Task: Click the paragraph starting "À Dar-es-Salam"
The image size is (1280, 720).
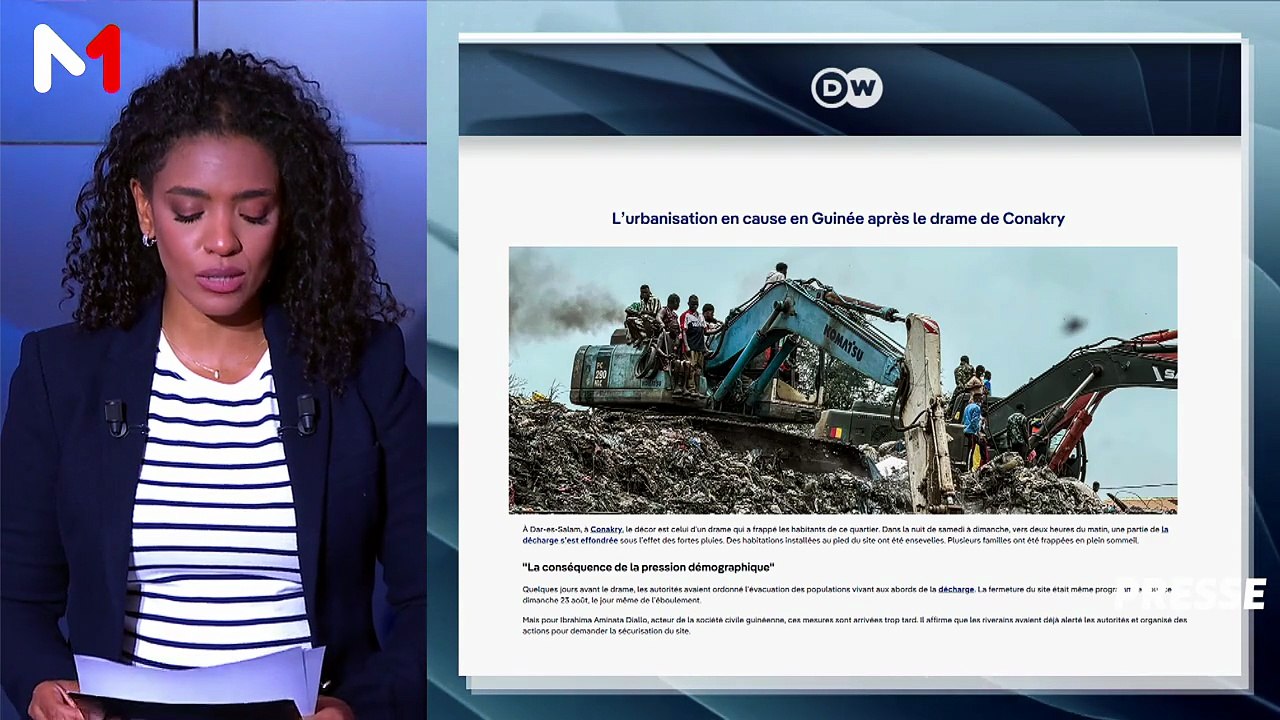Action: [845, 535]
